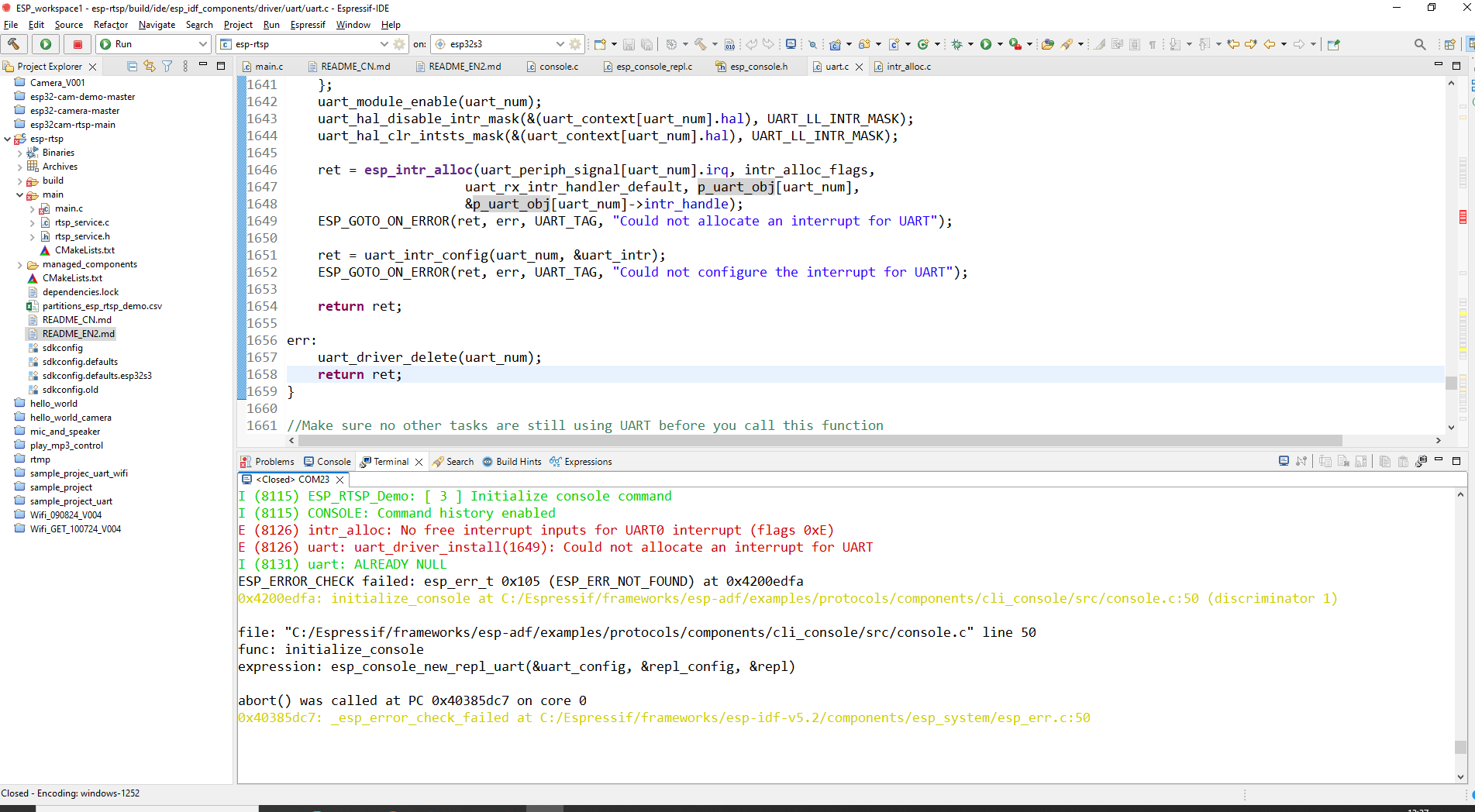This screenshot has height=812, width=1475.
Task: Open the Build Hints view tab
Action: [x=512, y=462]
